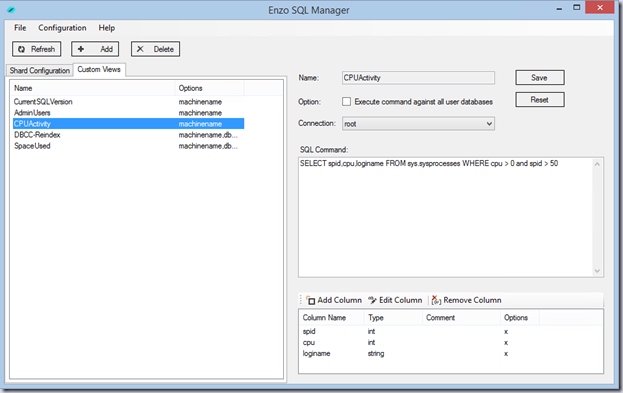Select the Custom Views tab
The image size is (623, 393).
point(99,70)
